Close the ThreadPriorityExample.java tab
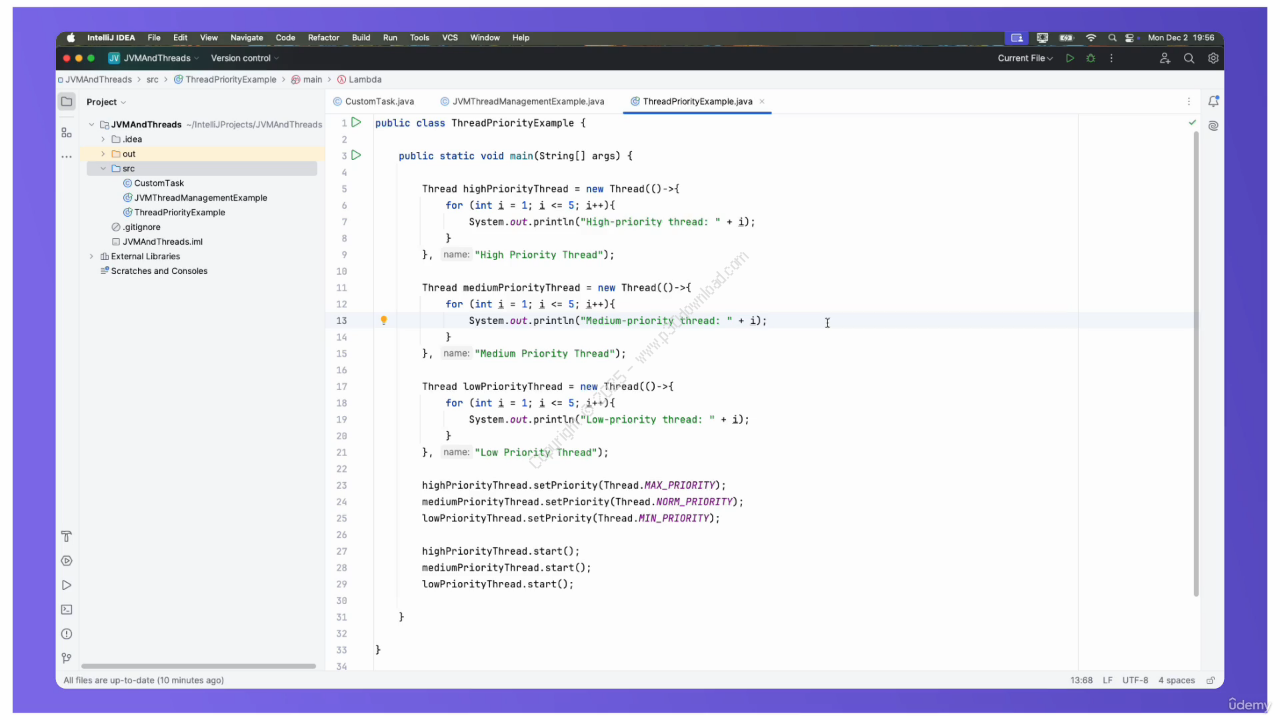Viewport: 1280px width, 720px height. (x=762, y=101)
